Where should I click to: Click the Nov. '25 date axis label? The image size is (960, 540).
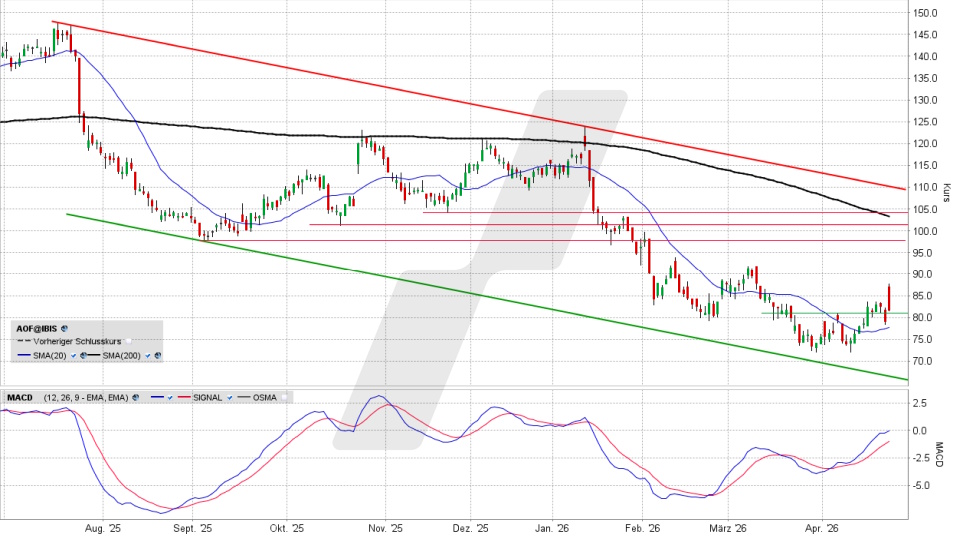tap(386, 528)
